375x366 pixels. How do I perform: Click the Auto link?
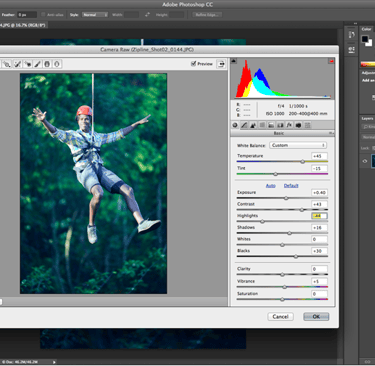click(x=270, y=186)
